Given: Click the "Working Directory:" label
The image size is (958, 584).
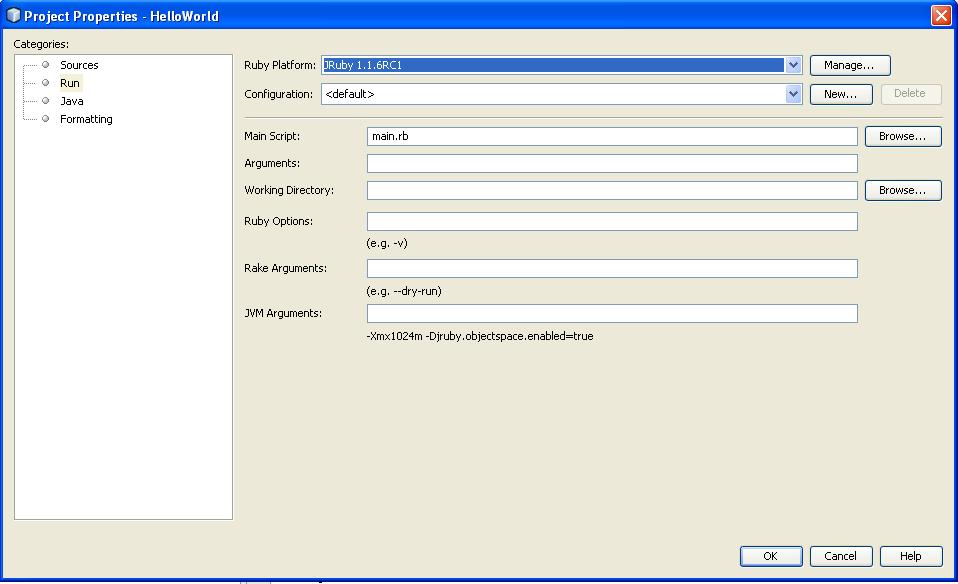Looking at the screenshot, I should pyautogui.click(x=289, y=190).
